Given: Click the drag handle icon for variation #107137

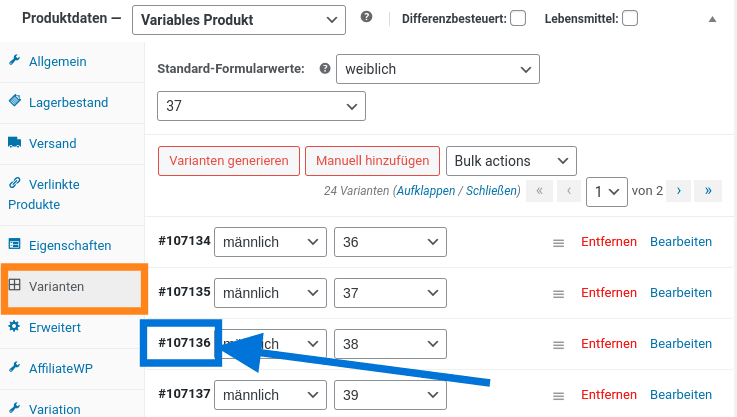Looking at the screenshot, I should click(559, 395).
